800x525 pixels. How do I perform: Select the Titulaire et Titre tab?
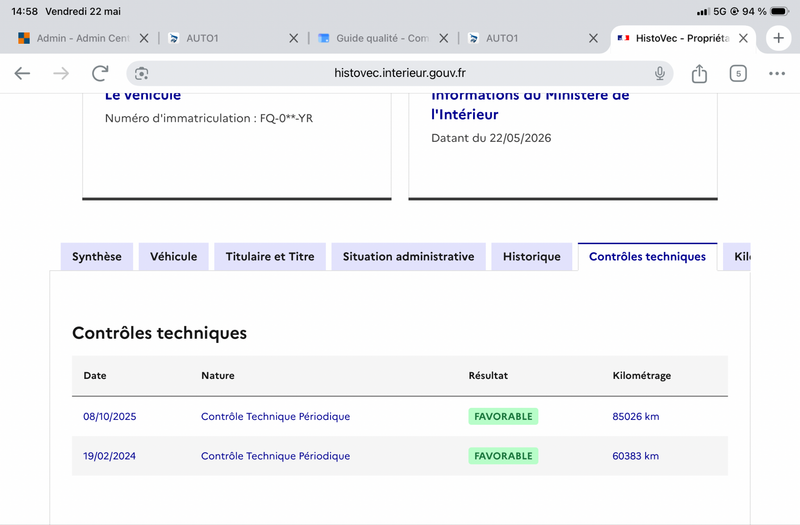click(270, 257)
